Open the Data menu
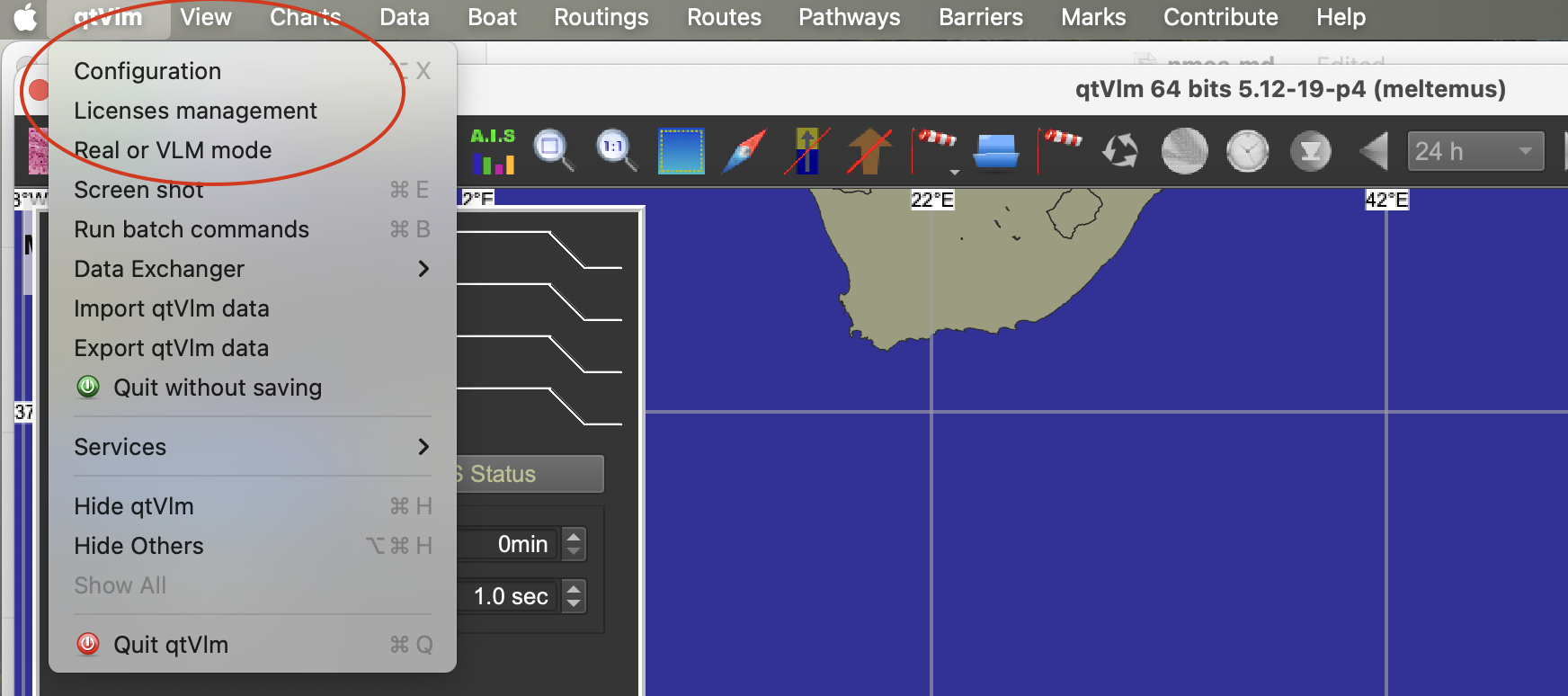The image size is (1568, 696). click(x=405, y=17)
